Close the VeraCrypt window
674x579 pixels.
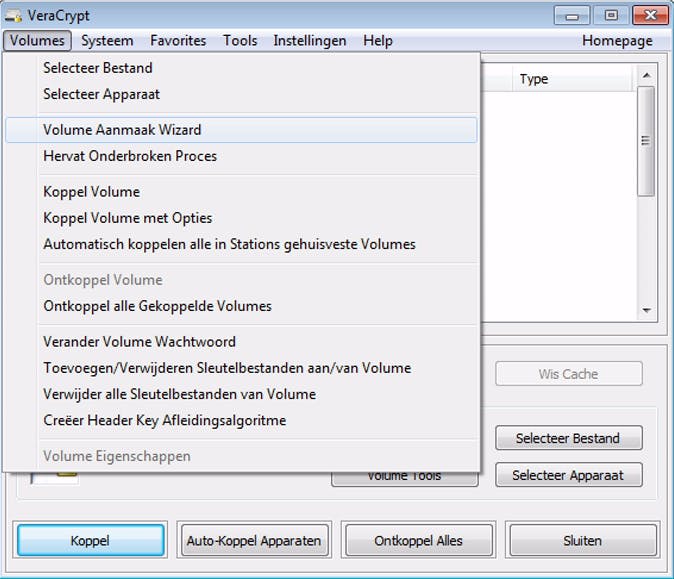(x=650, y=16)
